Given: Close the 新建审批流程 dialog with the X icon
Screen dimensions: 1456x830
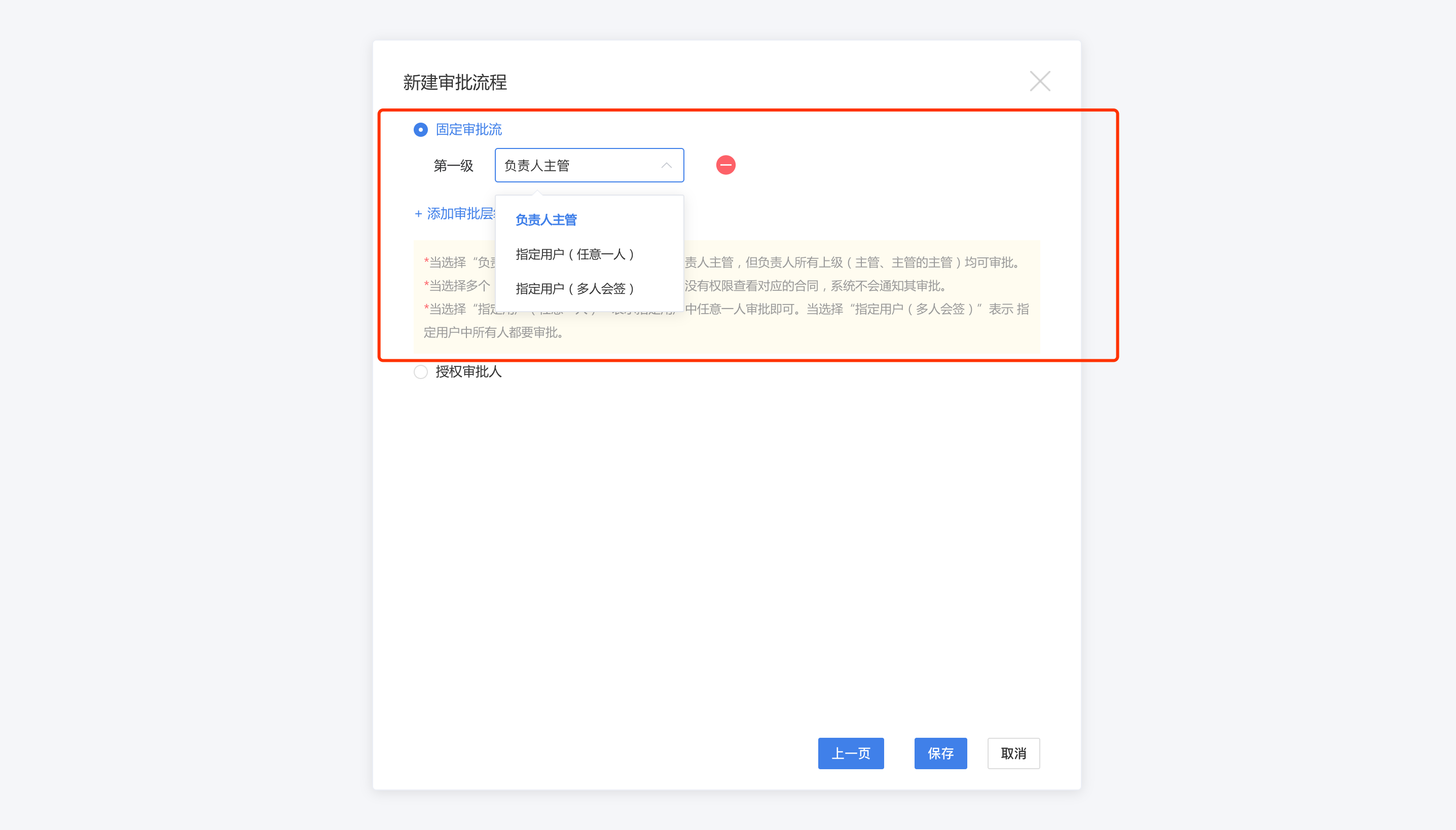Looking at the screenshot, I should coord(1040,81).
